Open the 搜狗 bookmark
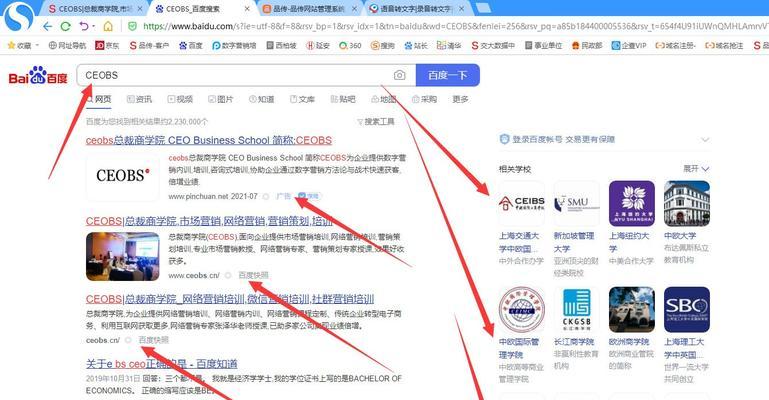The width and height of the screenshot is (769, 400). [383, 45]
